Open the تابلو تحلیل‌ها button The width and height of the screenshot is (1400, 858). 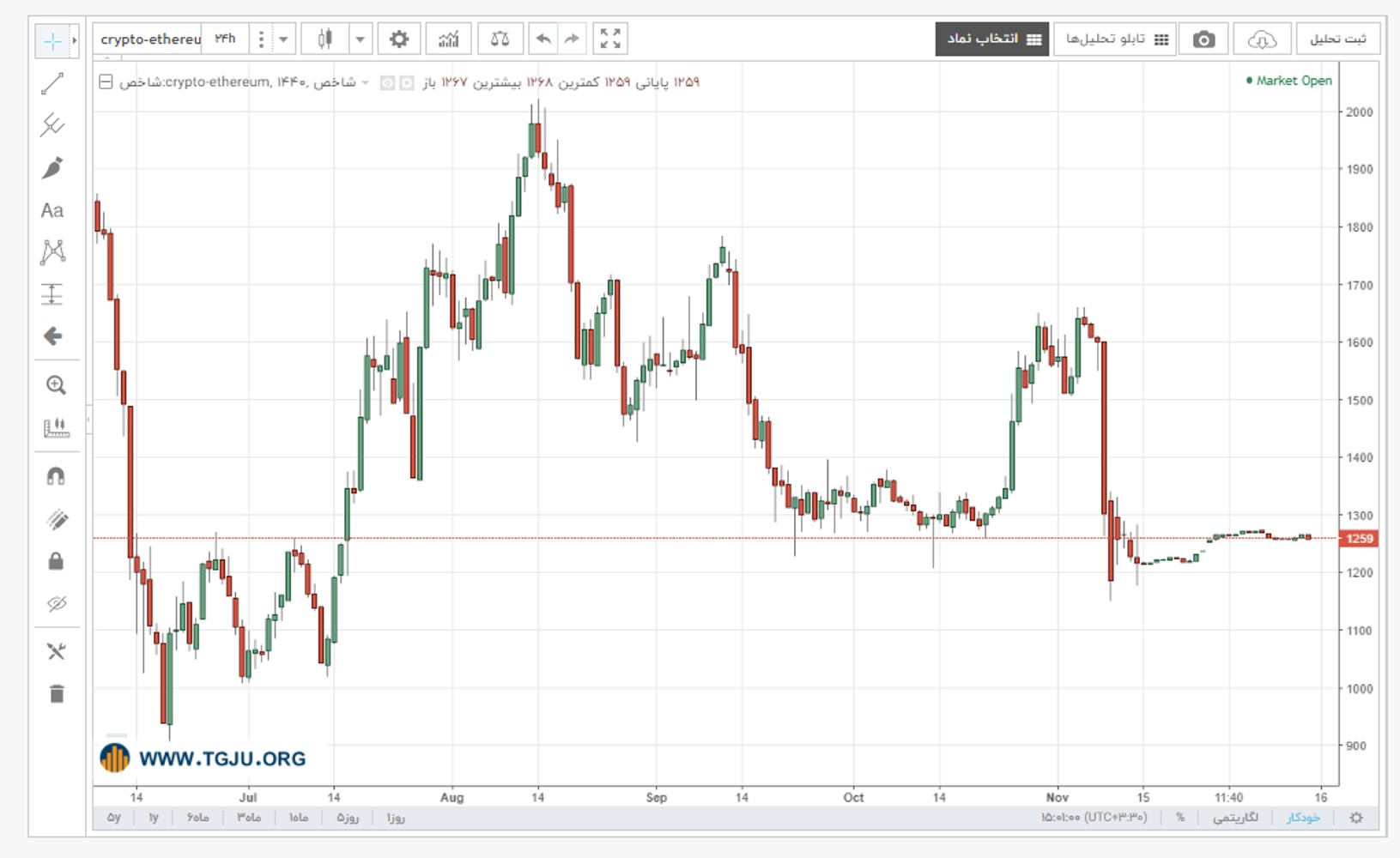coord(1115,39)
